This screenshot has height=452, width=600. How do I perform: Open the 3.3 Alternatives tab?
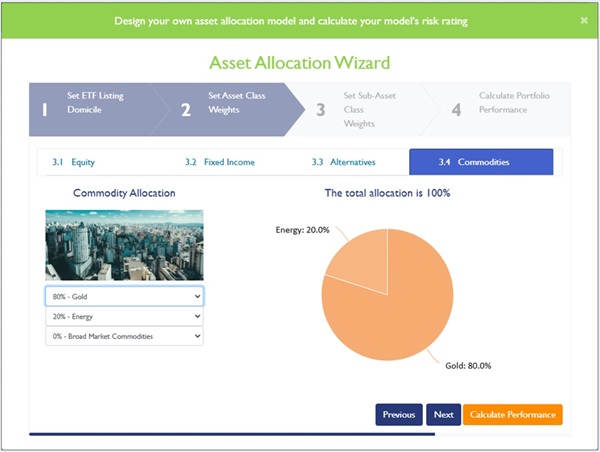pos(344,162)
